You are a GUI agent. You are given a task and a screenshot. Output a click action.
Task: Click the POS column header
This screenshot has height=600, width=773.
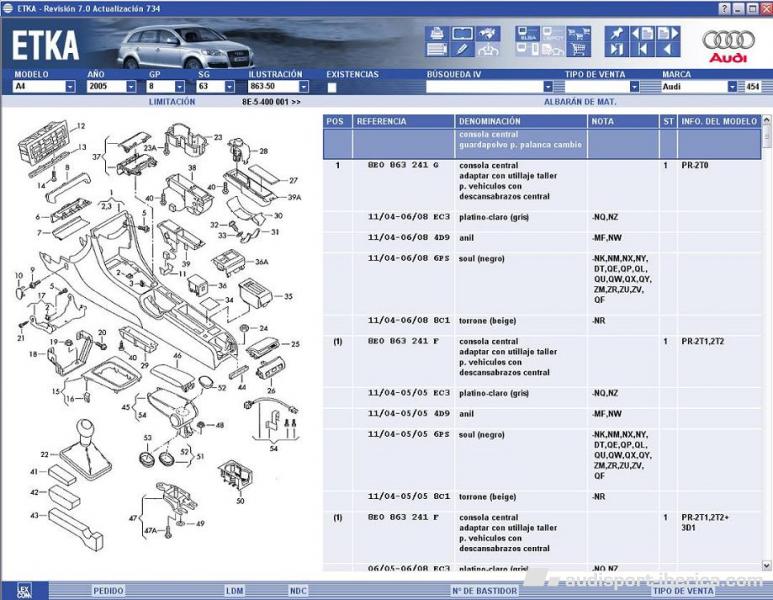click(335, 121)
